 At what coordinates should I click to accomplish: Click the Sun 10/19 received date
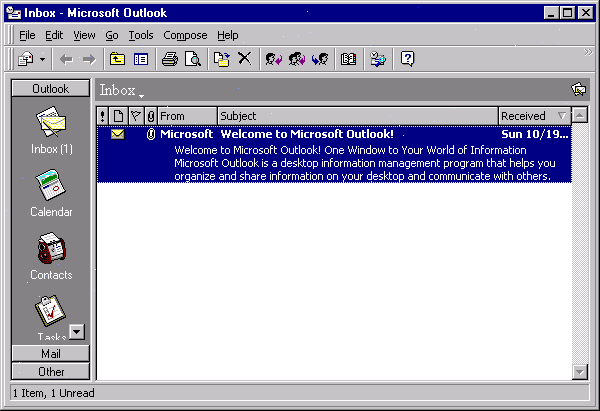[x=535, y=134]
